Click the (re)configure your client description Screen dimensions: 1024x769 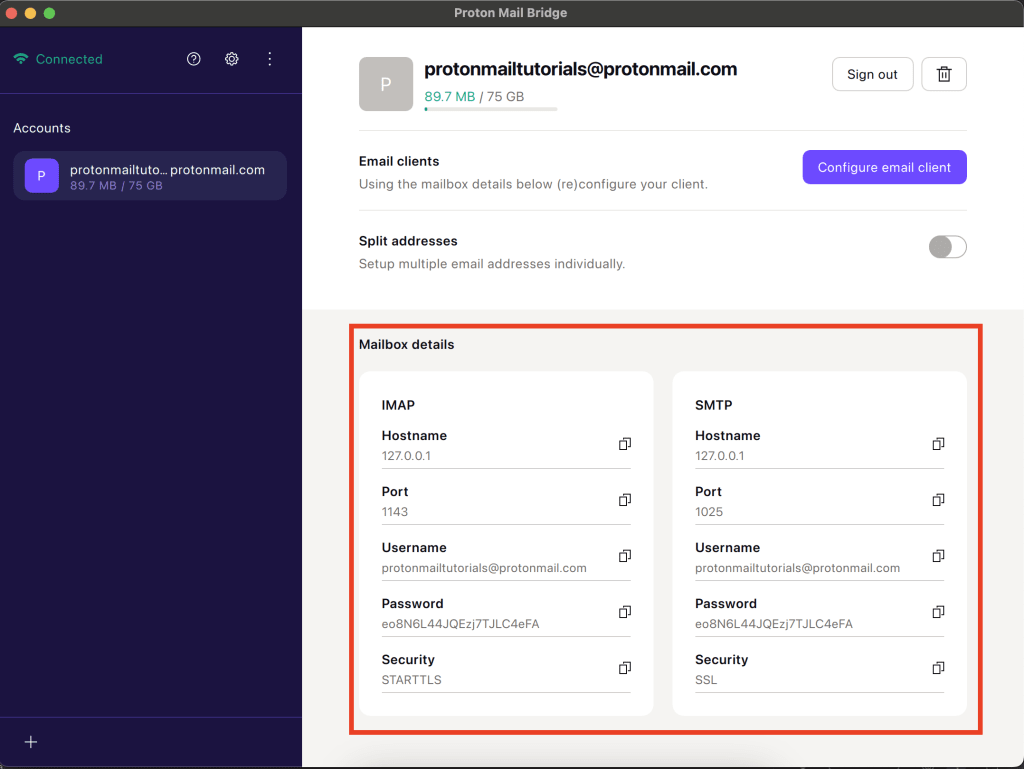(x=533, y=184)
